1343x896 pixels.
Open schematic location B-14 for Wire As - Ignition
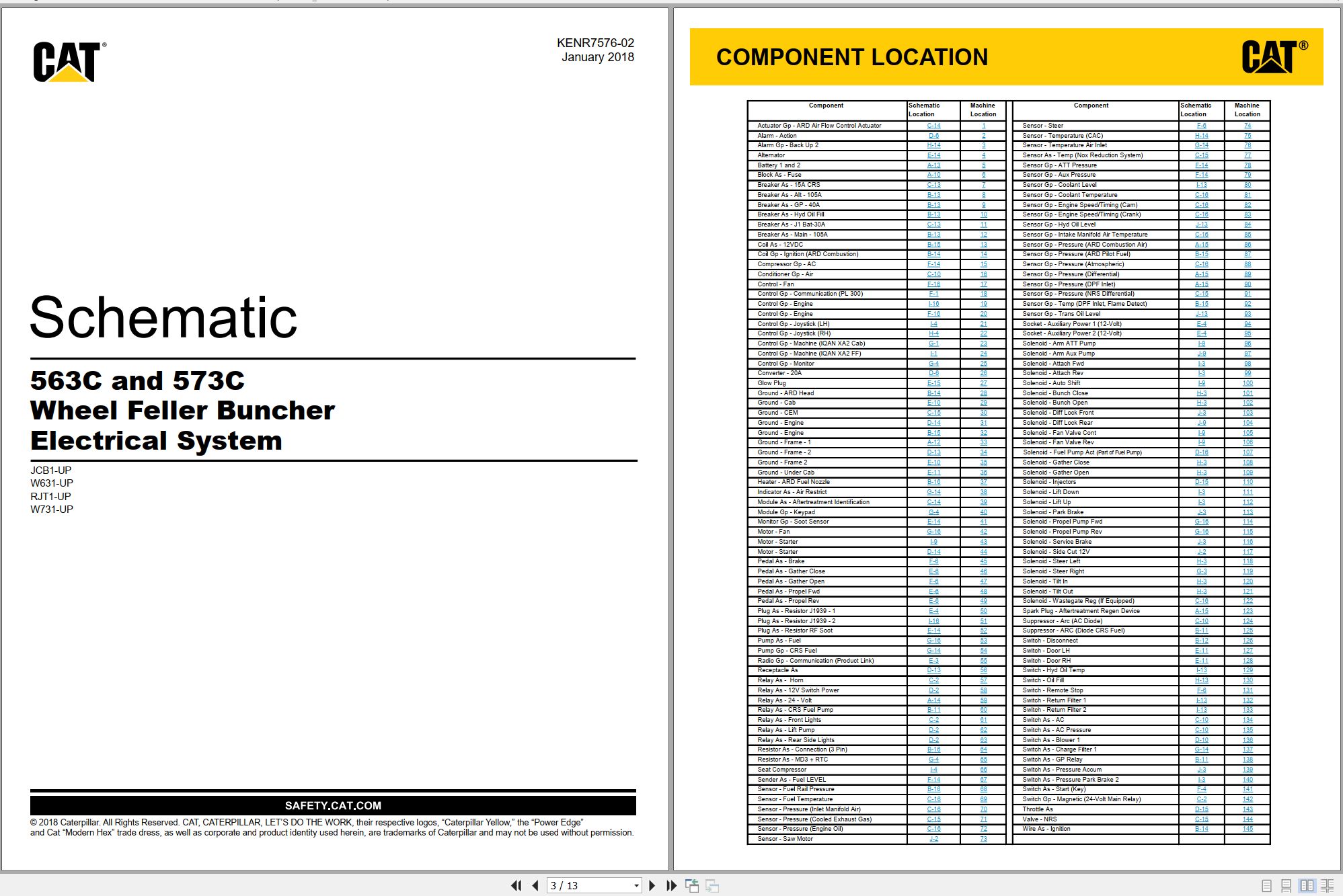[x=1201, y=829]
